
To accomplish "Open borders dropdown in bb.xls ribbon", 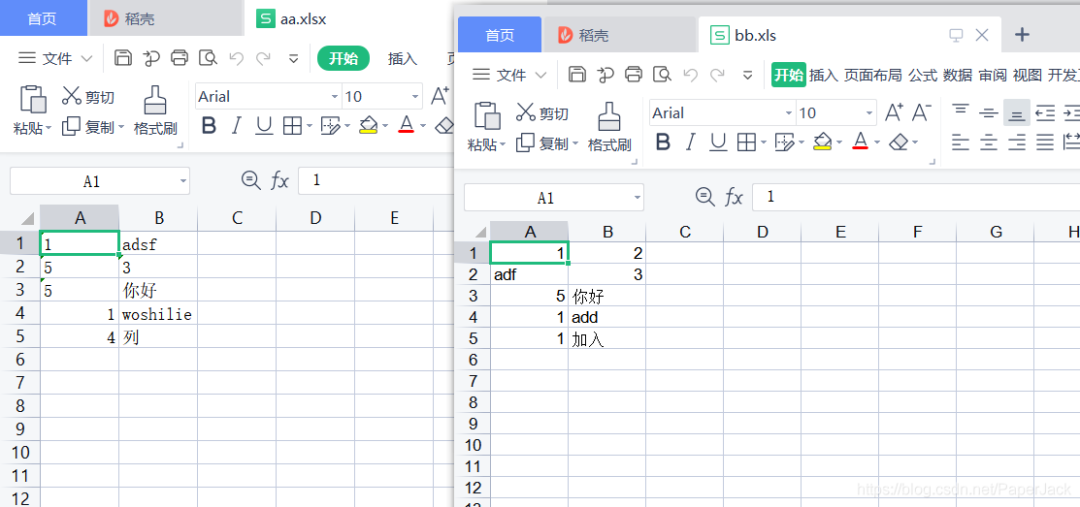I will tap(764, 143).
